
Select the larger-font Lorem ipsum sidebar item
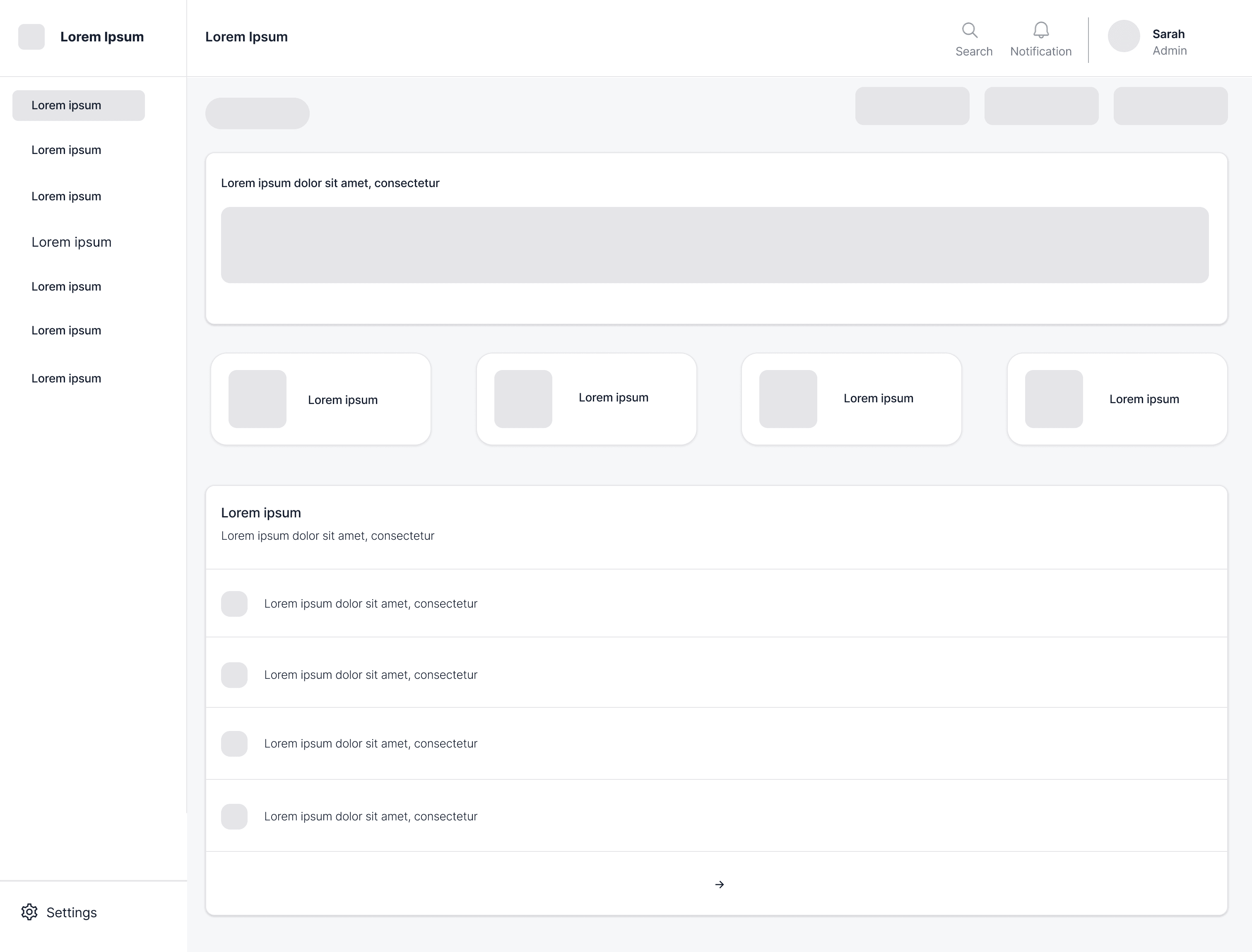point(71,242)
